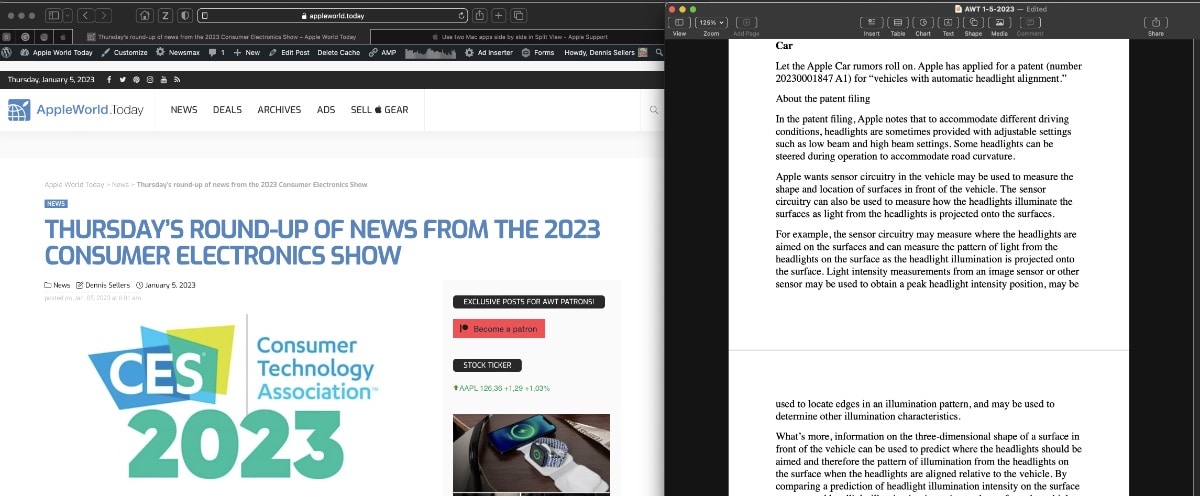1200x496 pixels.
Task: Click the Safari address bar
Action: pyautogui.click(x=330, y=15)
